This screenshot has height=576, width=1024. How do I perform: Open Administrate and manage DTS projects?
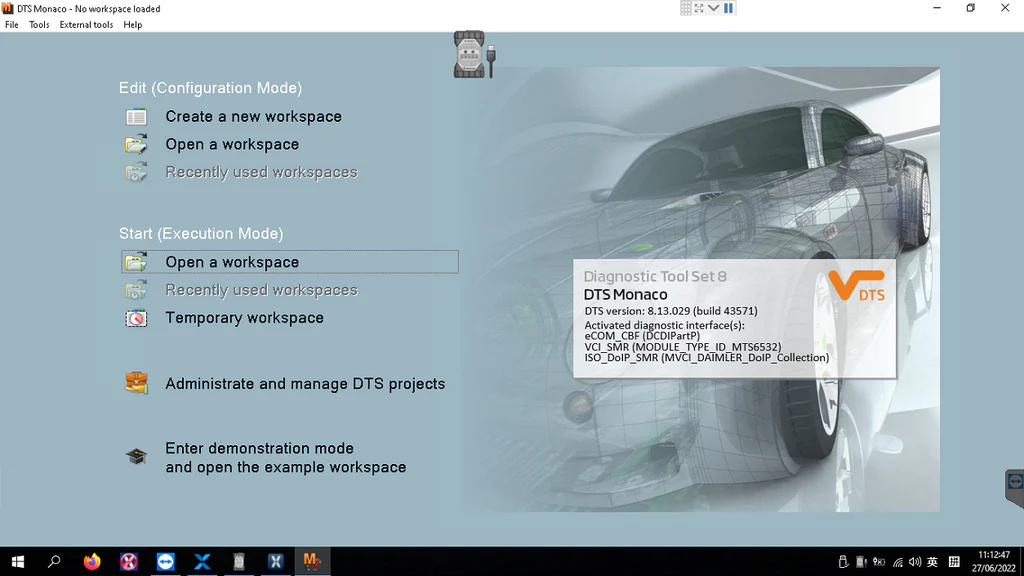point(305,384)
